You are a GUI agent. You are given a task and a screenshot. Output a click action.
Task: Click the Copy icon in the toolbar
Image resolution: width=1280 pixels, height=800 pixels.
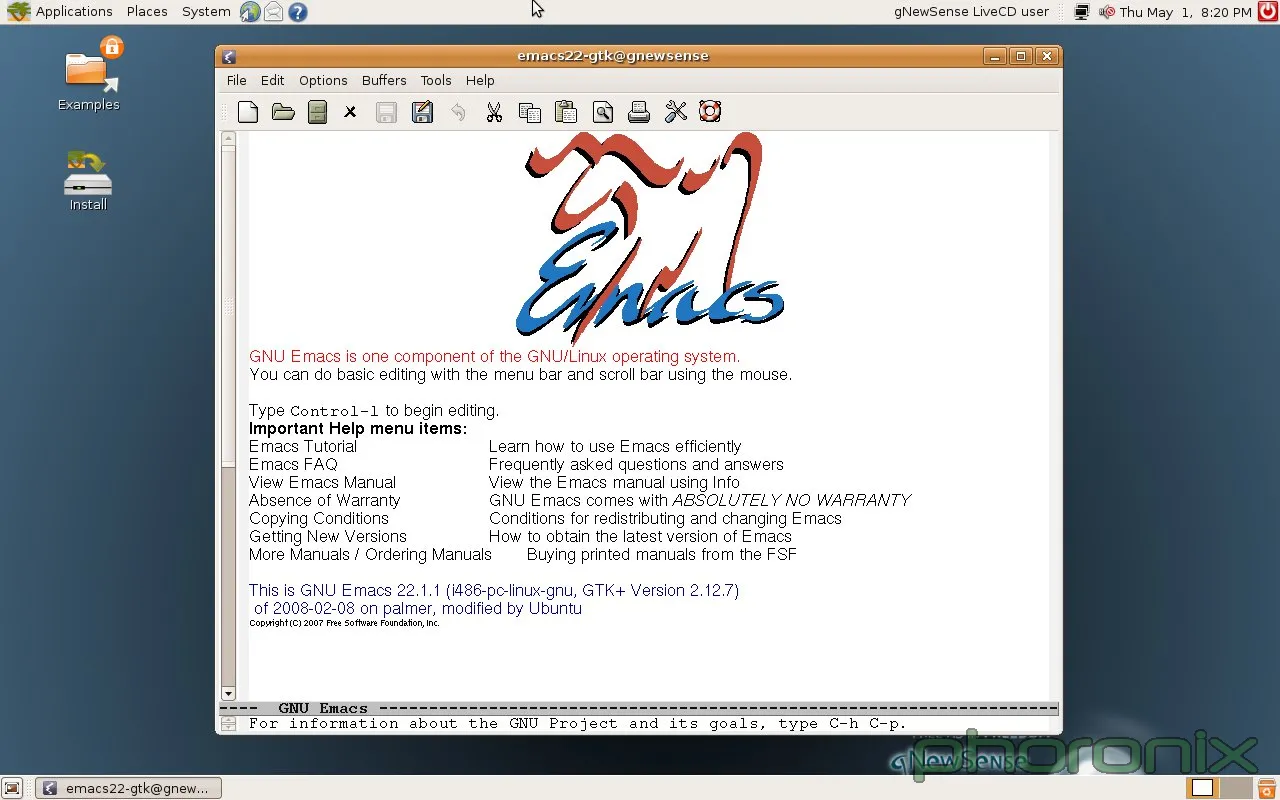tap(530, 112)
